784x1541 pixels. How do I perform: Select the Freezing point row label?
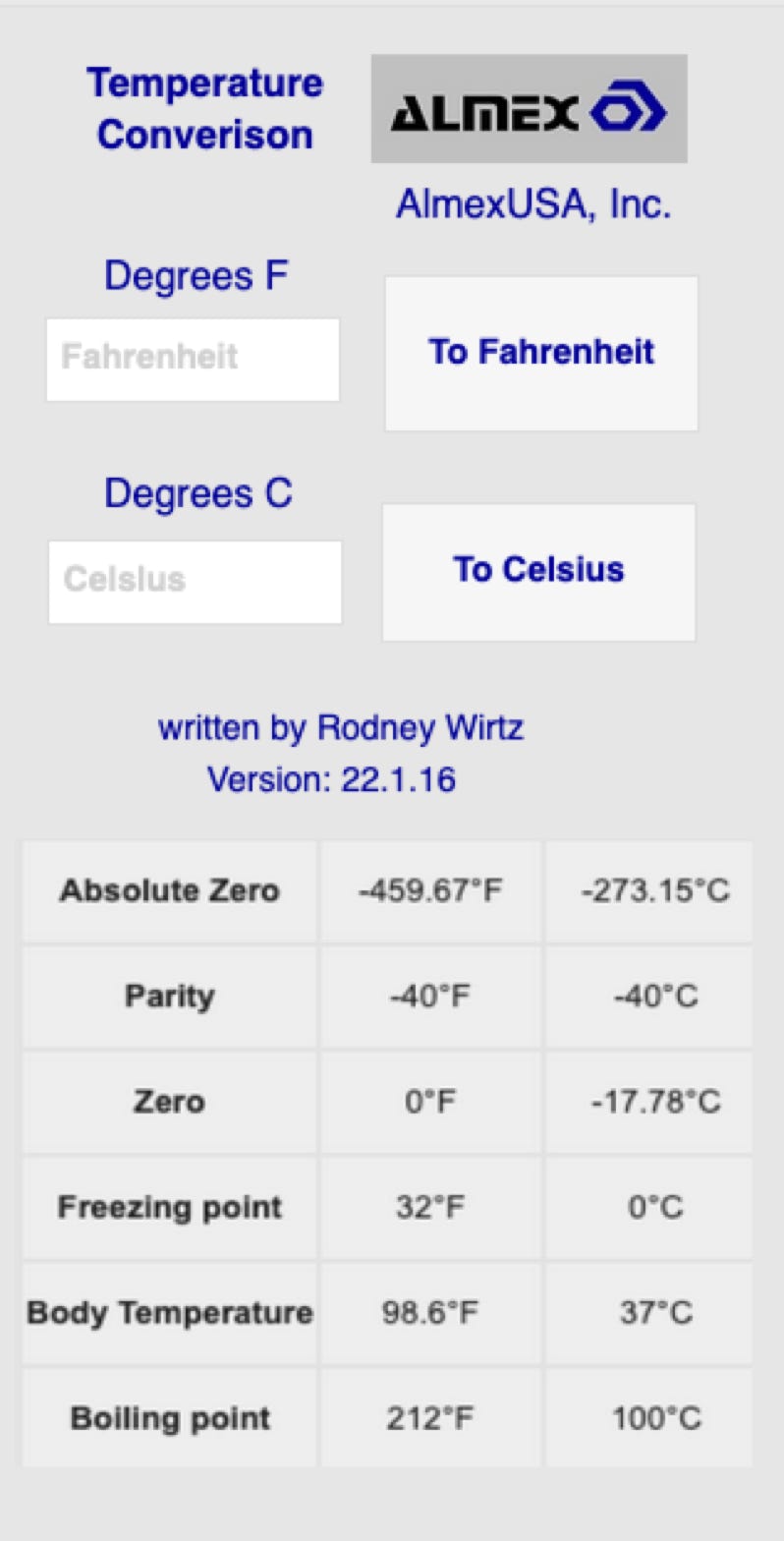(x=169, y=1207)
